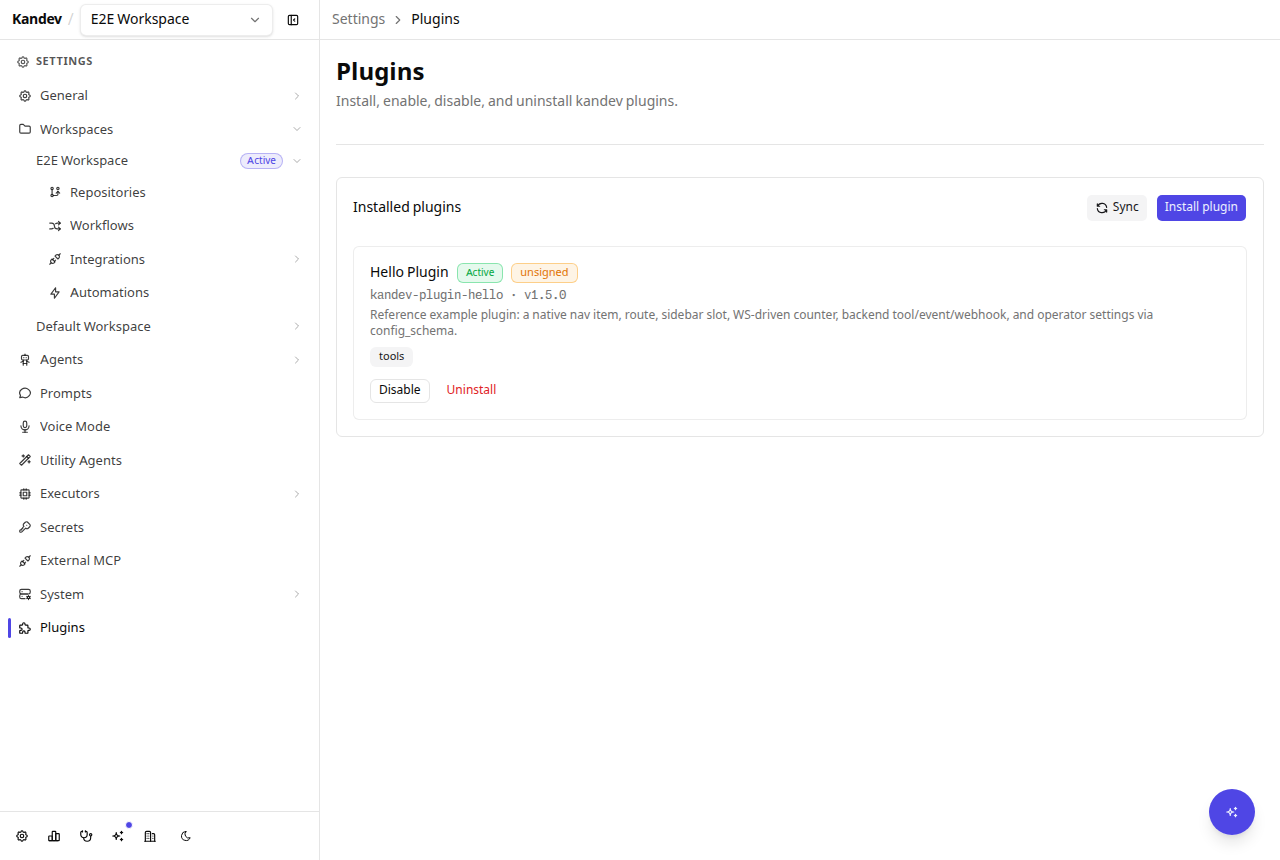
Task: Click the Utility Agents wand icon
Action: point(25,460)
